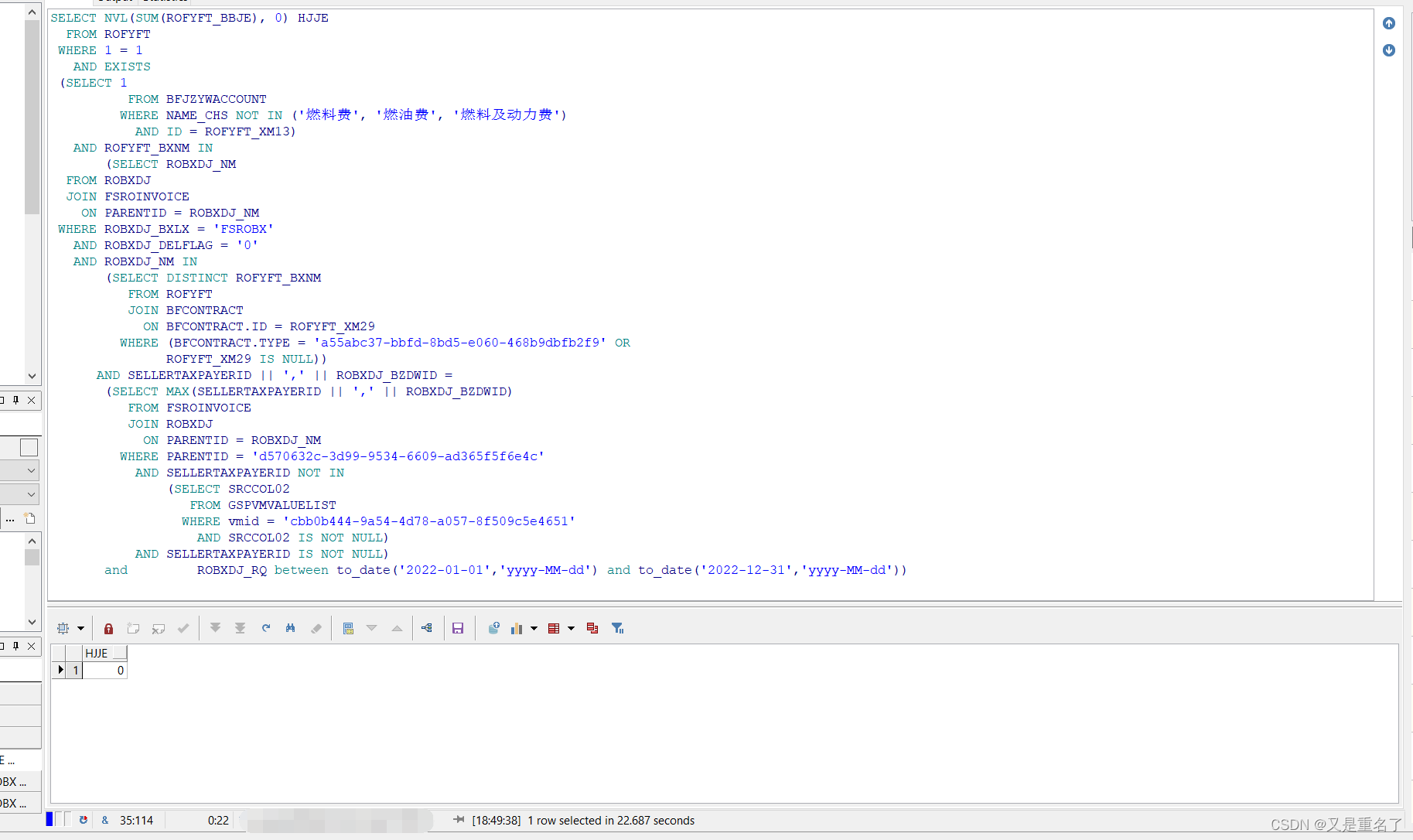Place cursor on 'FROM BFJZYWACCOUNT' line
Screen dimensions: 1413x840
pos(197,100)
